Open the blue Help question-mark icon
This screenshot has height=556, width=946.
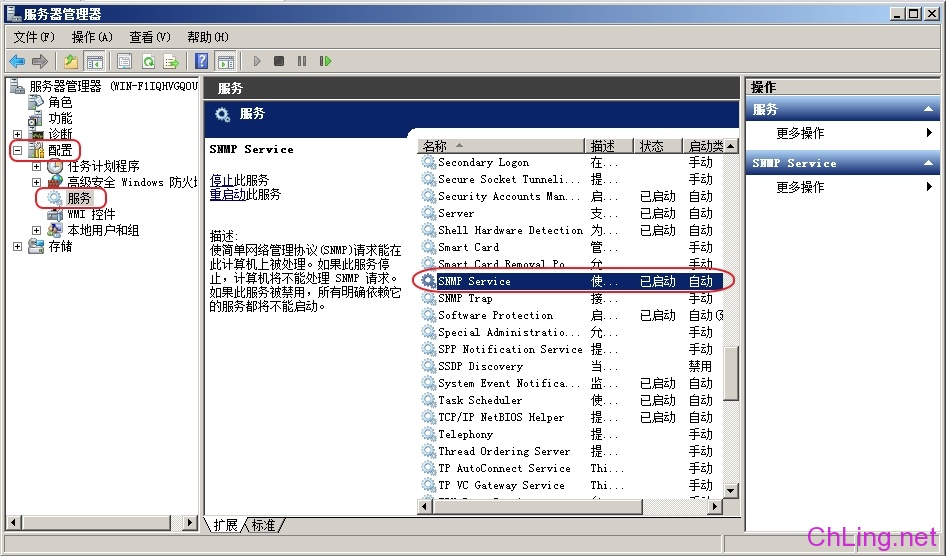coord(202,61)
